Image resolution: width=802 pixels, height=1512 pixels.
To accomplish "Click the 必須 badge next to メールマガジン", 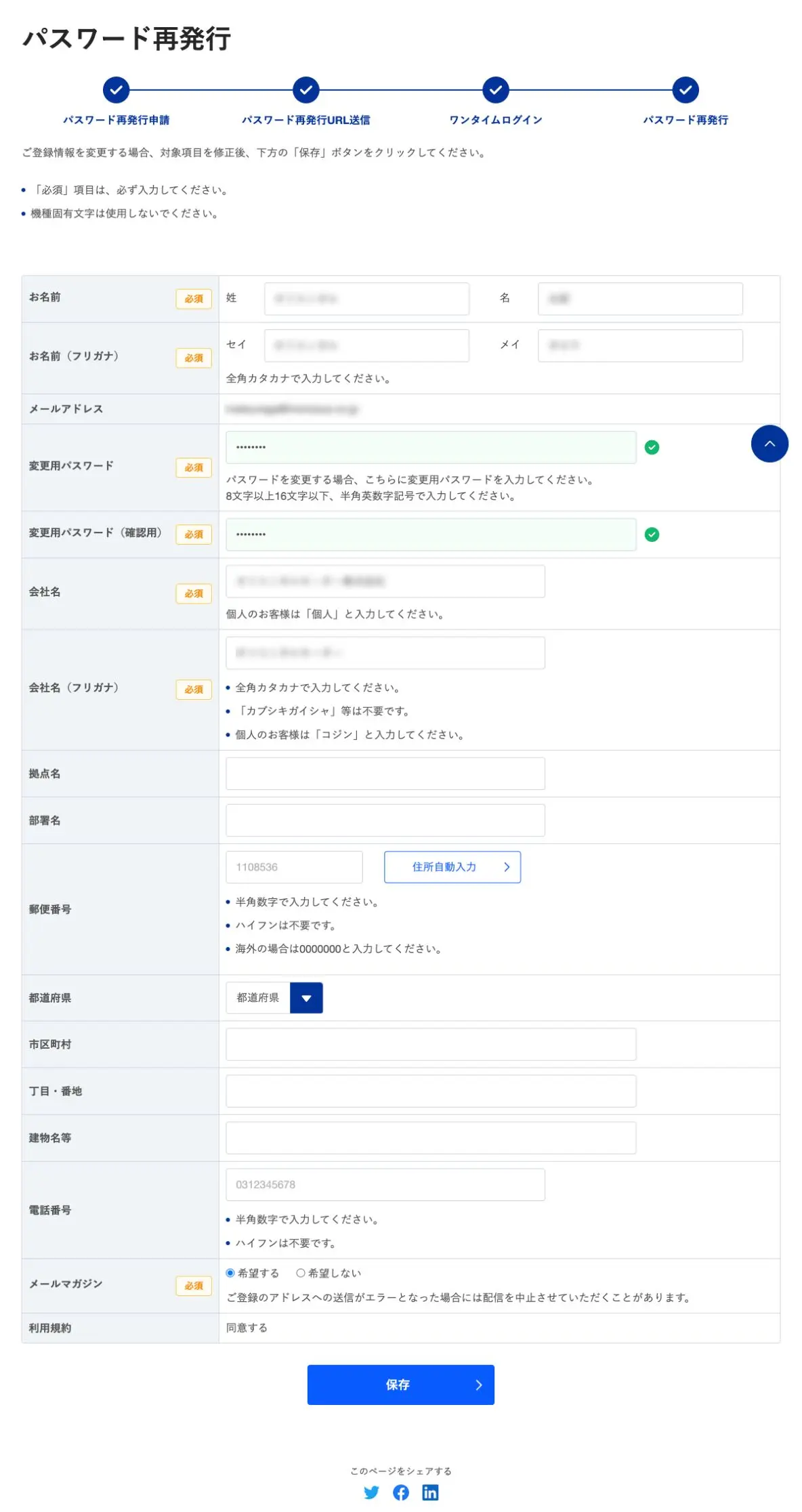I will [194, 1286].
